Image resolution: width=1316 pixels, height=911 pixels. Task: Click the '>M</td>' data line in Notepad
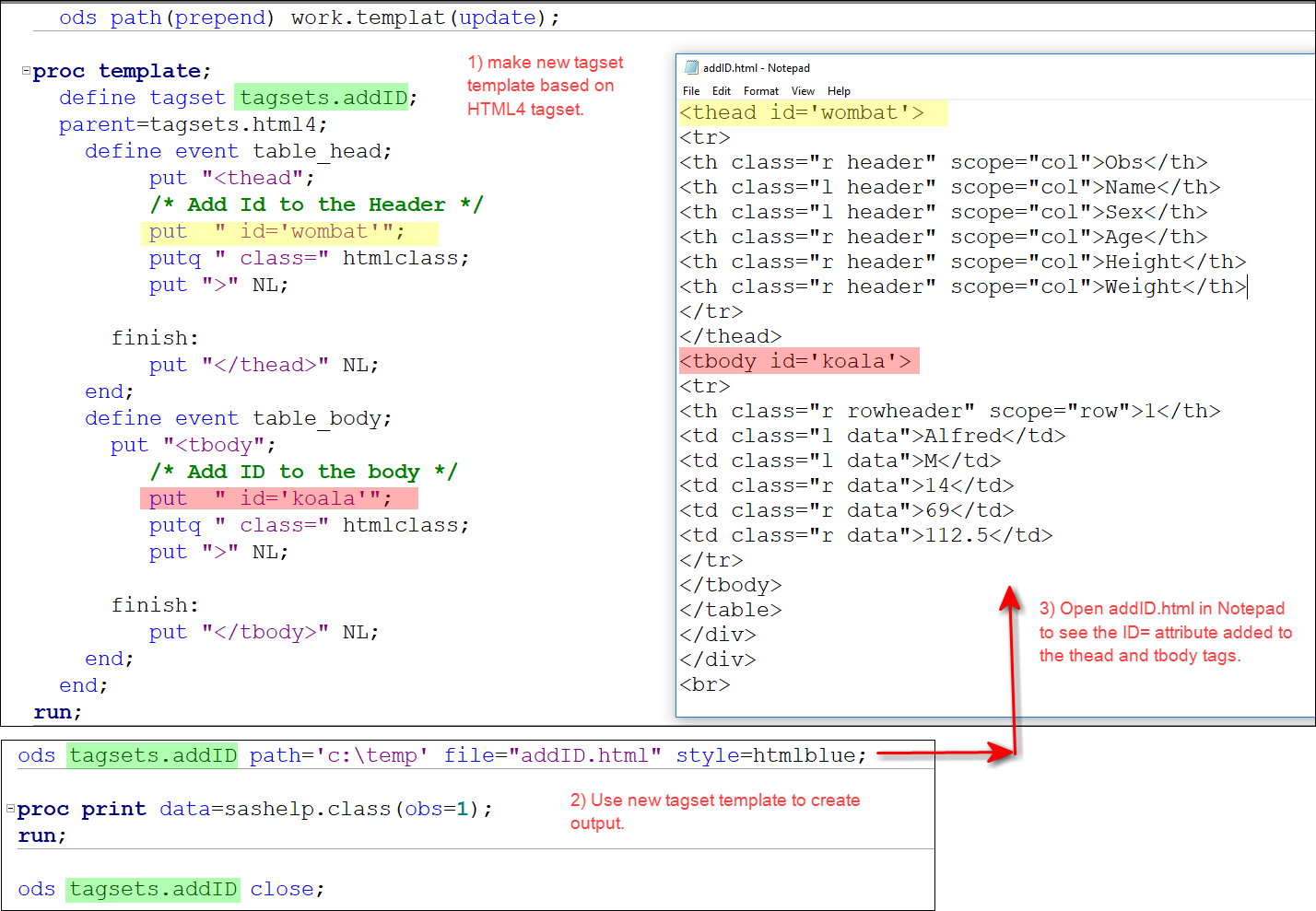pos(840,461)
